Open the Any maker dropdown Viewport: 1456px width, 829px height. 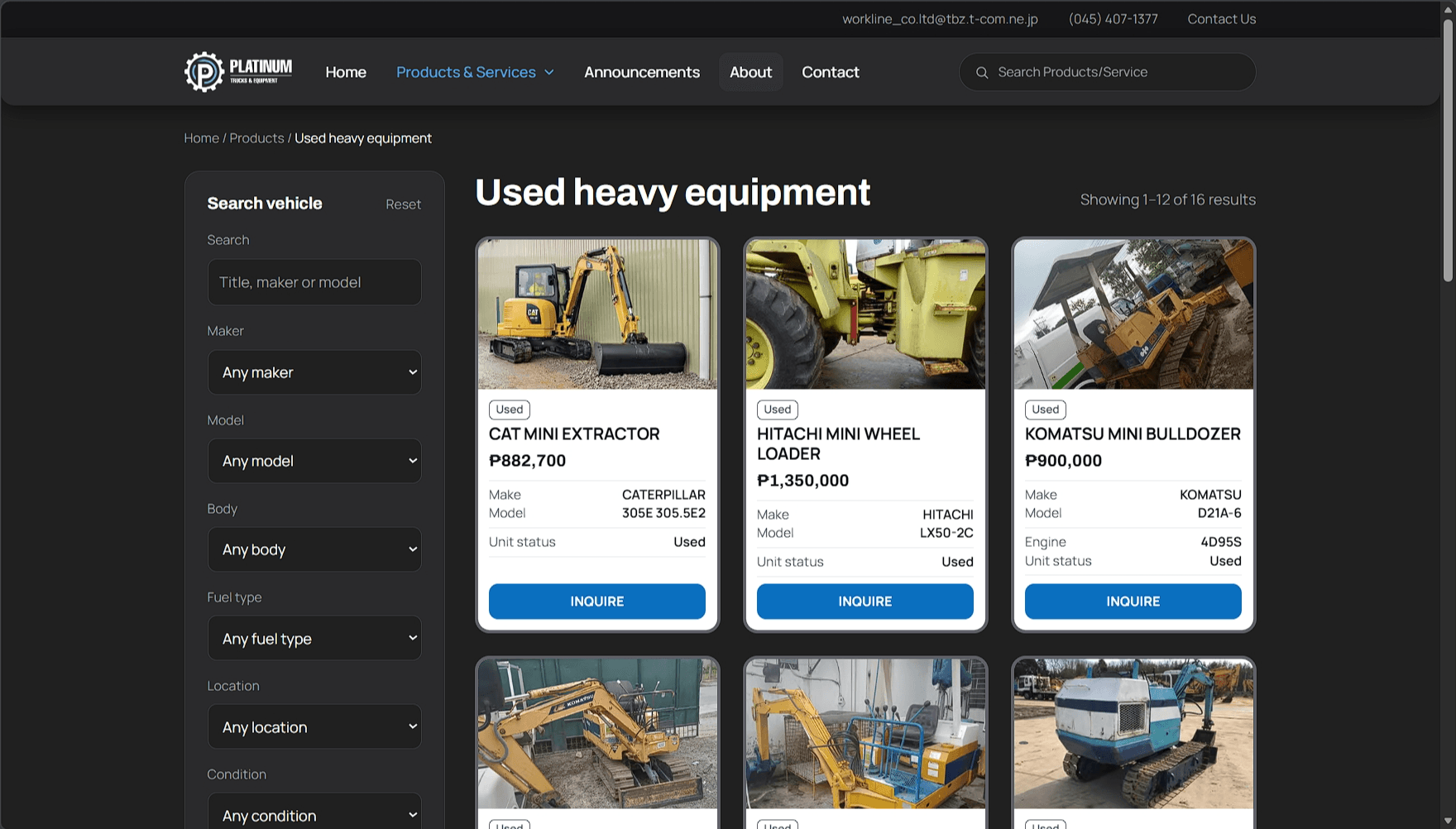click(x=314, y=372)
